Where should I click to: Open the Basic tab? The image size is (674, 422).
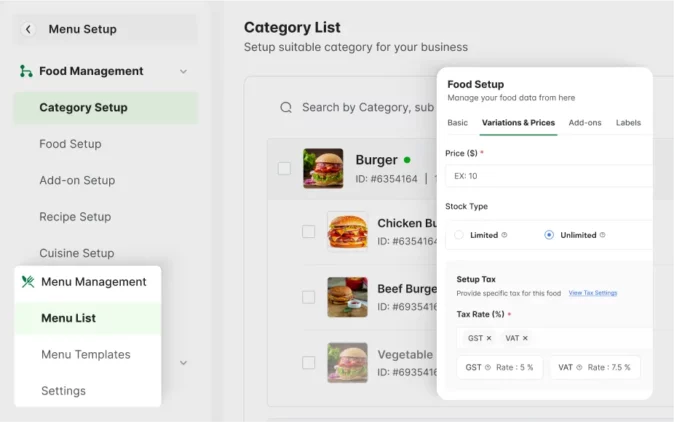point(457,122)
